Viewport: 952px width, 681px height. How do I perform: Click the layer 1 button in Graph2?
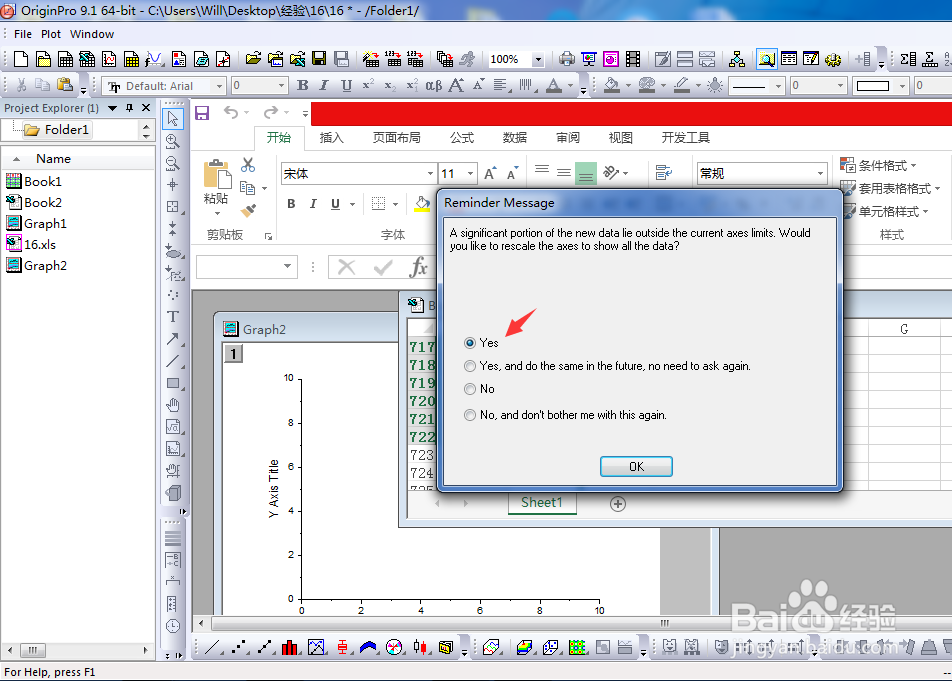point(233,353)
